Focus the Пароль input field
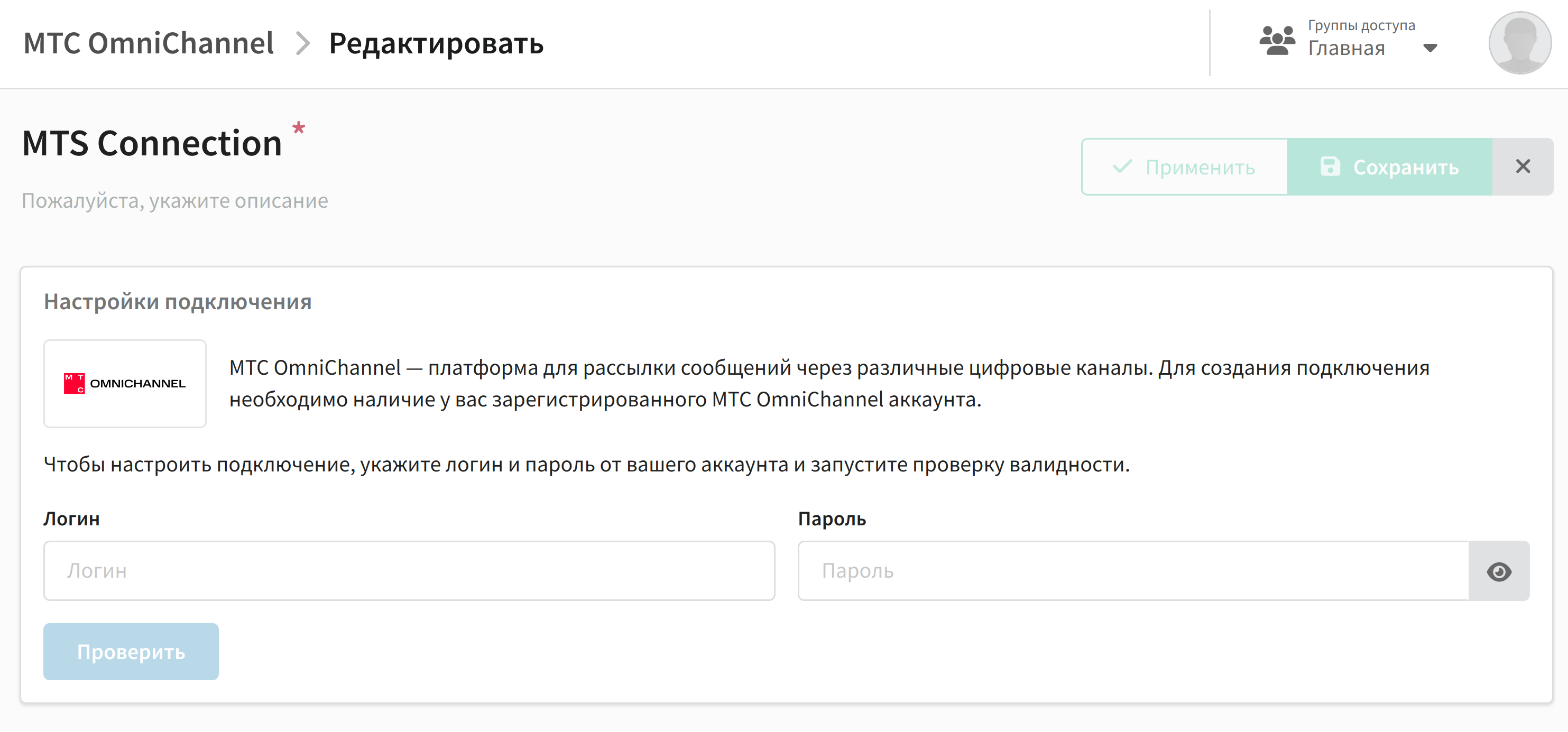1568x732 pixels. [1133, 571]
